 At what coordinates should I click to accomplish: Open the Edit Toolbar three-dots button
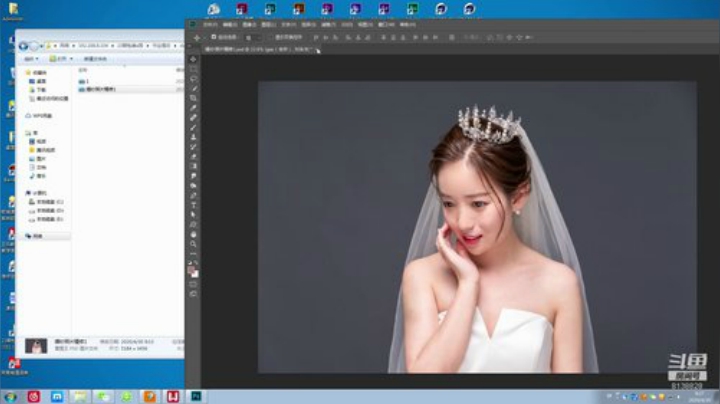[193, 254]
